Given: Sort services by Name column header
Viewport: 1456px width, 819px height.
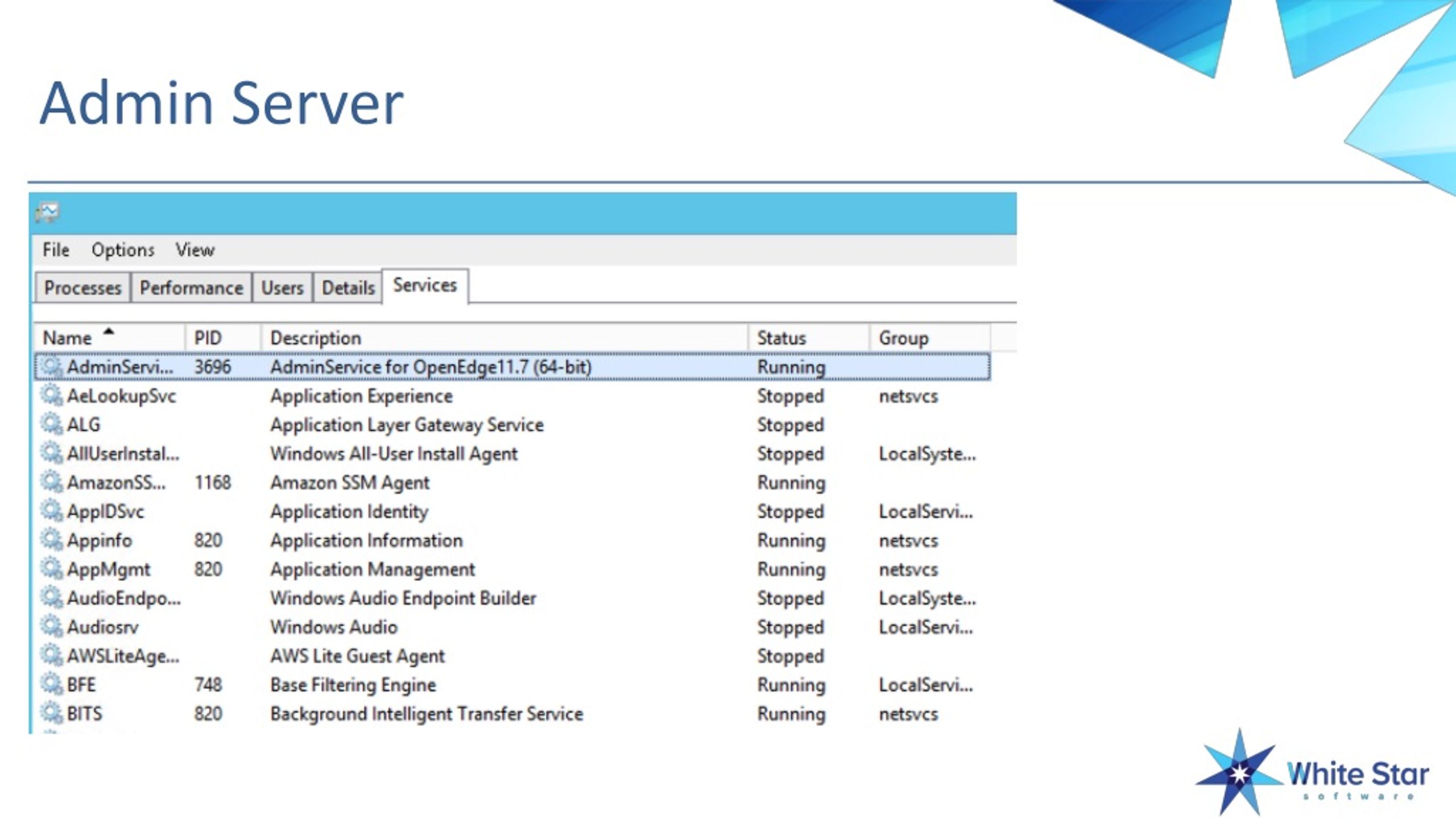Looking at the screenshot, I should (109, 338).
